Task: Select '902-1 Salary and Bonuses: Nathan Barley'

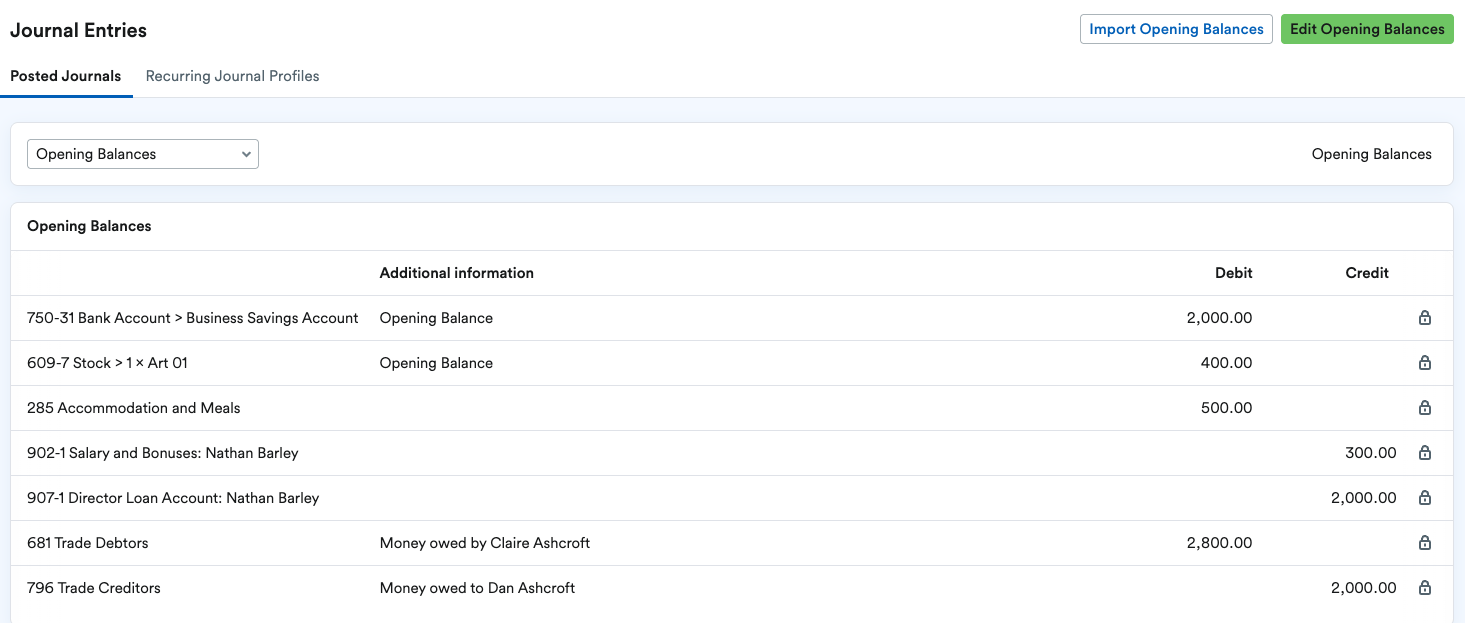Action: [x=163, y=453]
